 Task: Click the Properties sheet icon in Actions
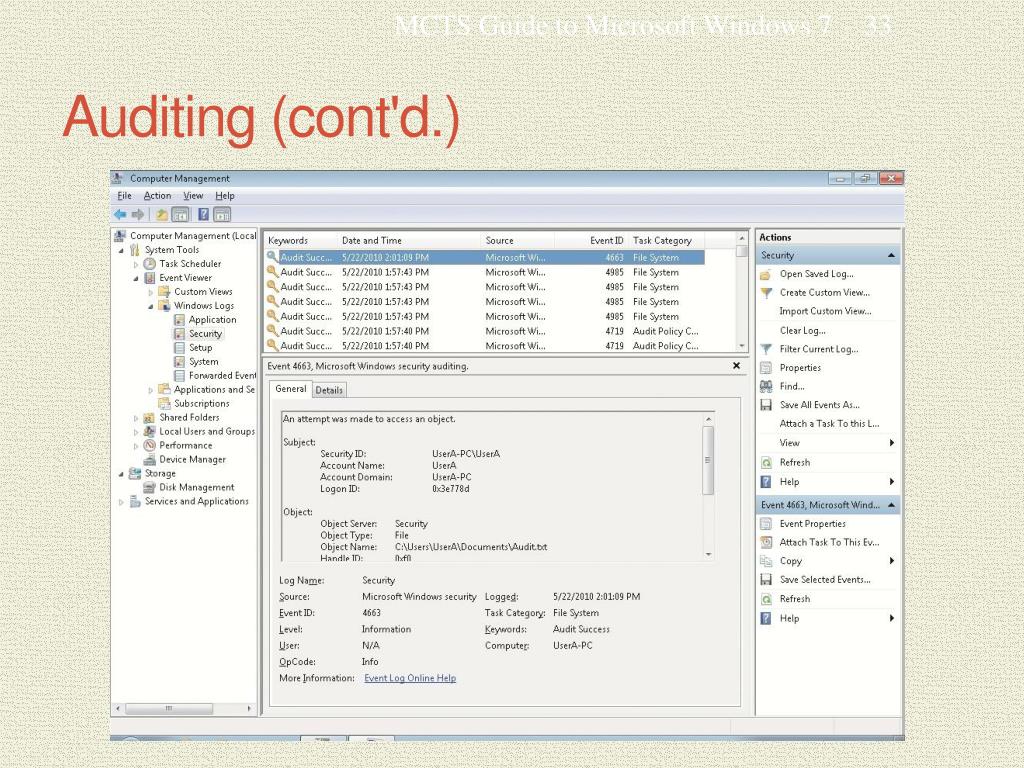[766, 368]
